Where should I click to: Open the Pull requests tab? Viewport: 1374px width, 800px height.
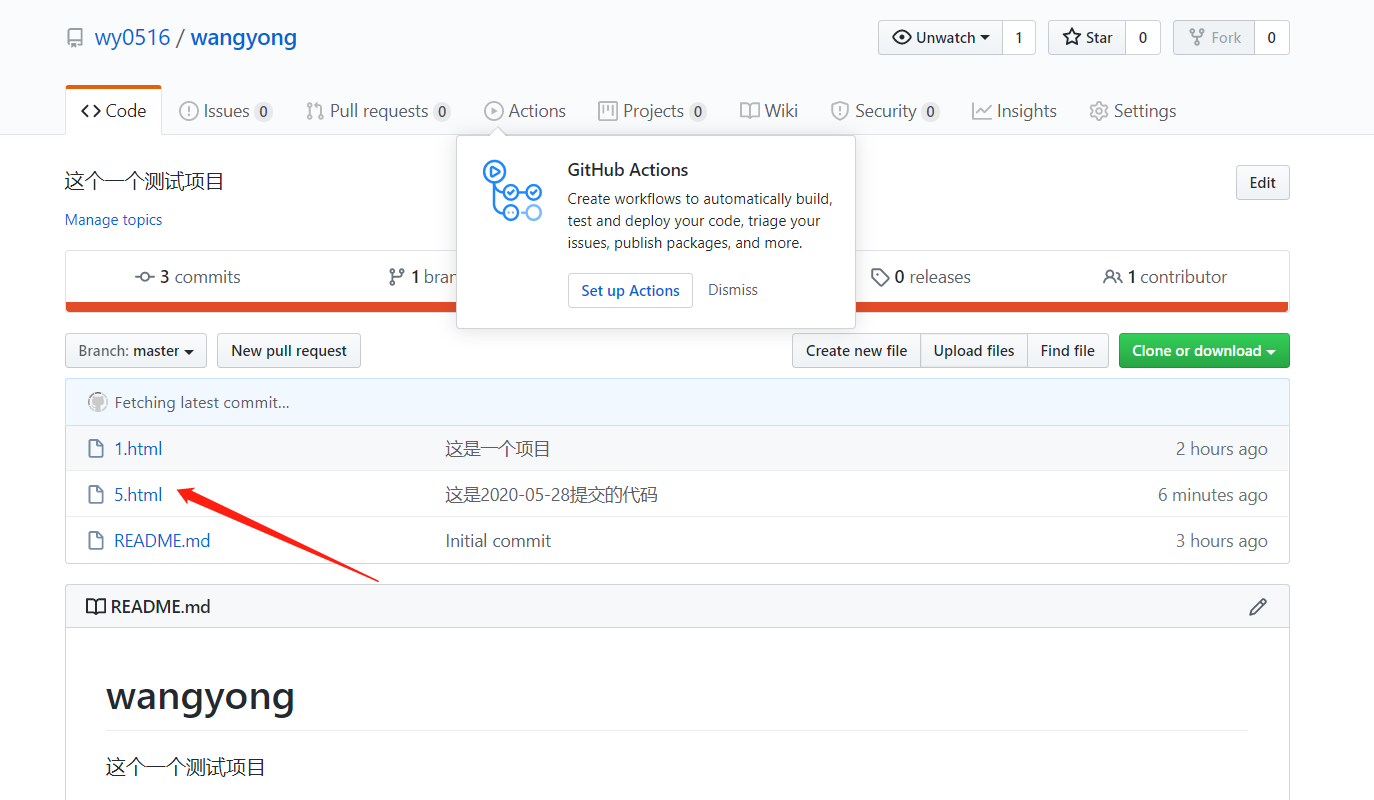pyautogui.click(x=378, y=111)
